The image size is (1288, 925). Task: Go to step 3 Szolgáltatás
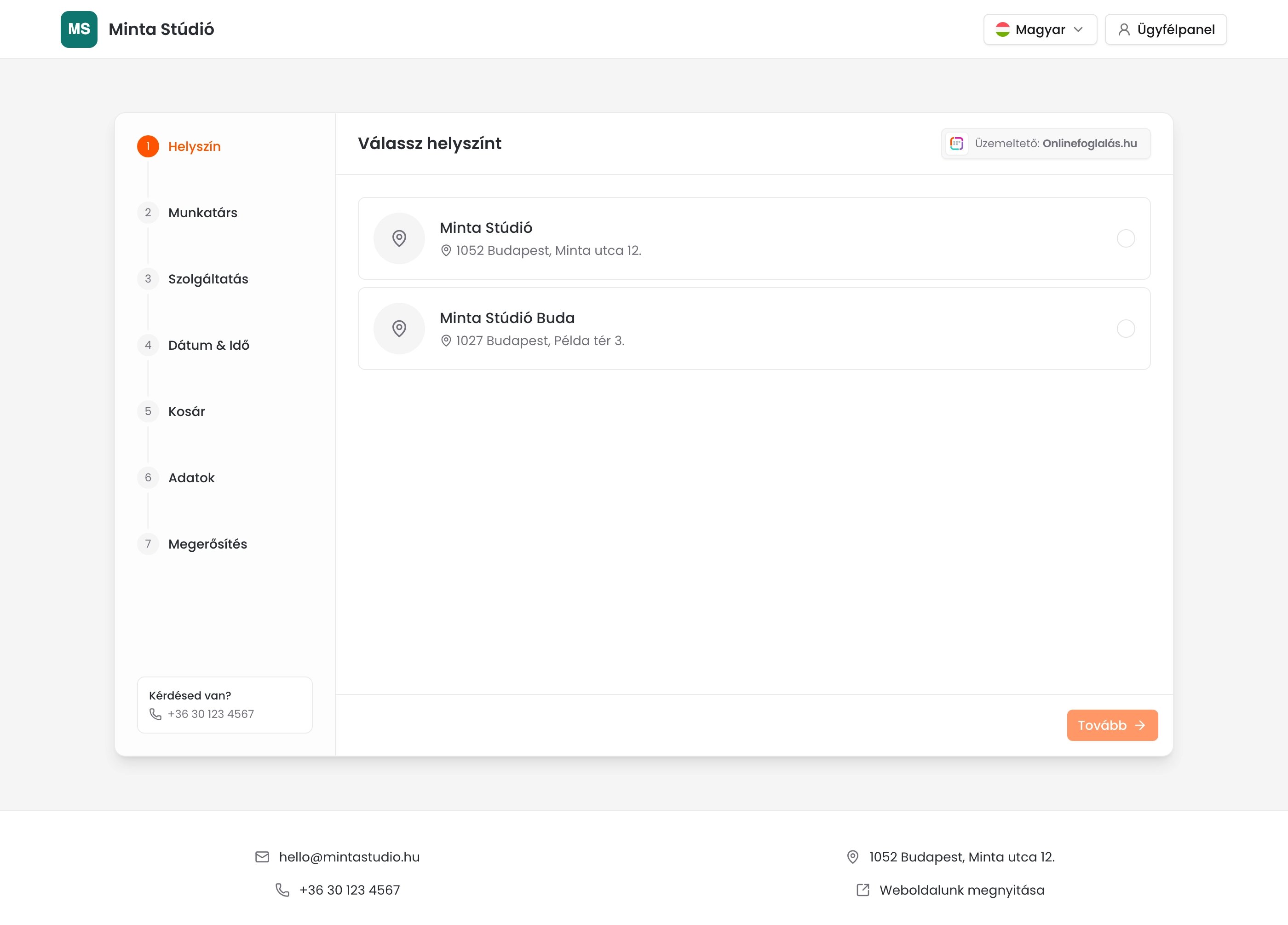[193, 279]
